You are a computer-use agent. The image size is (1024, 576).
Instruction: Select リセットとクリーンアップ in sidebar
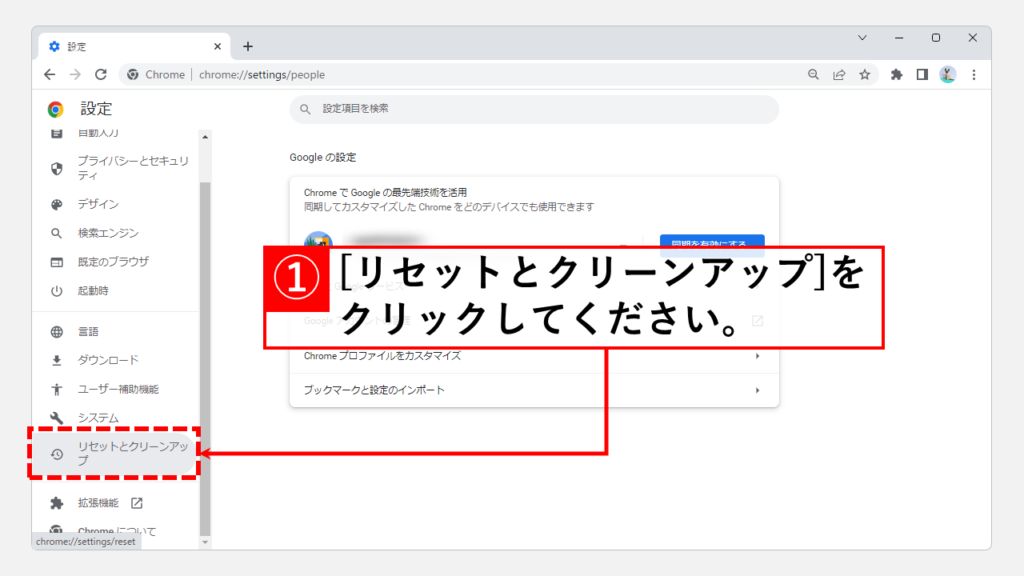115,453
